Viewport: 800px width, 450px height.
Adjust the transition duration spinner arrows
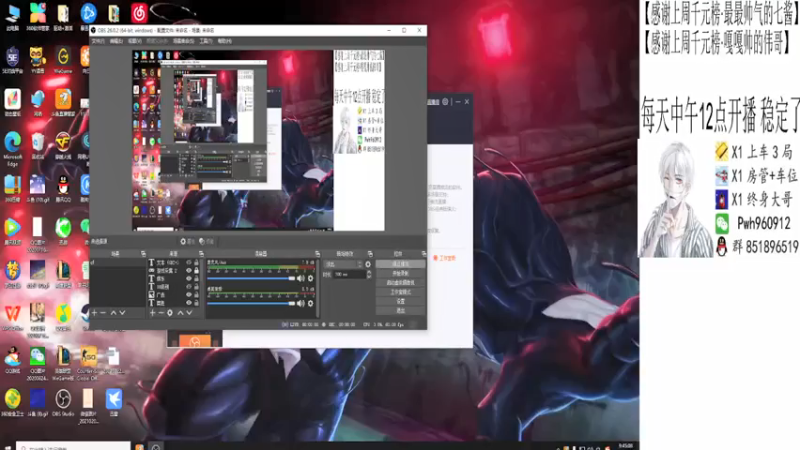[369, 274]
